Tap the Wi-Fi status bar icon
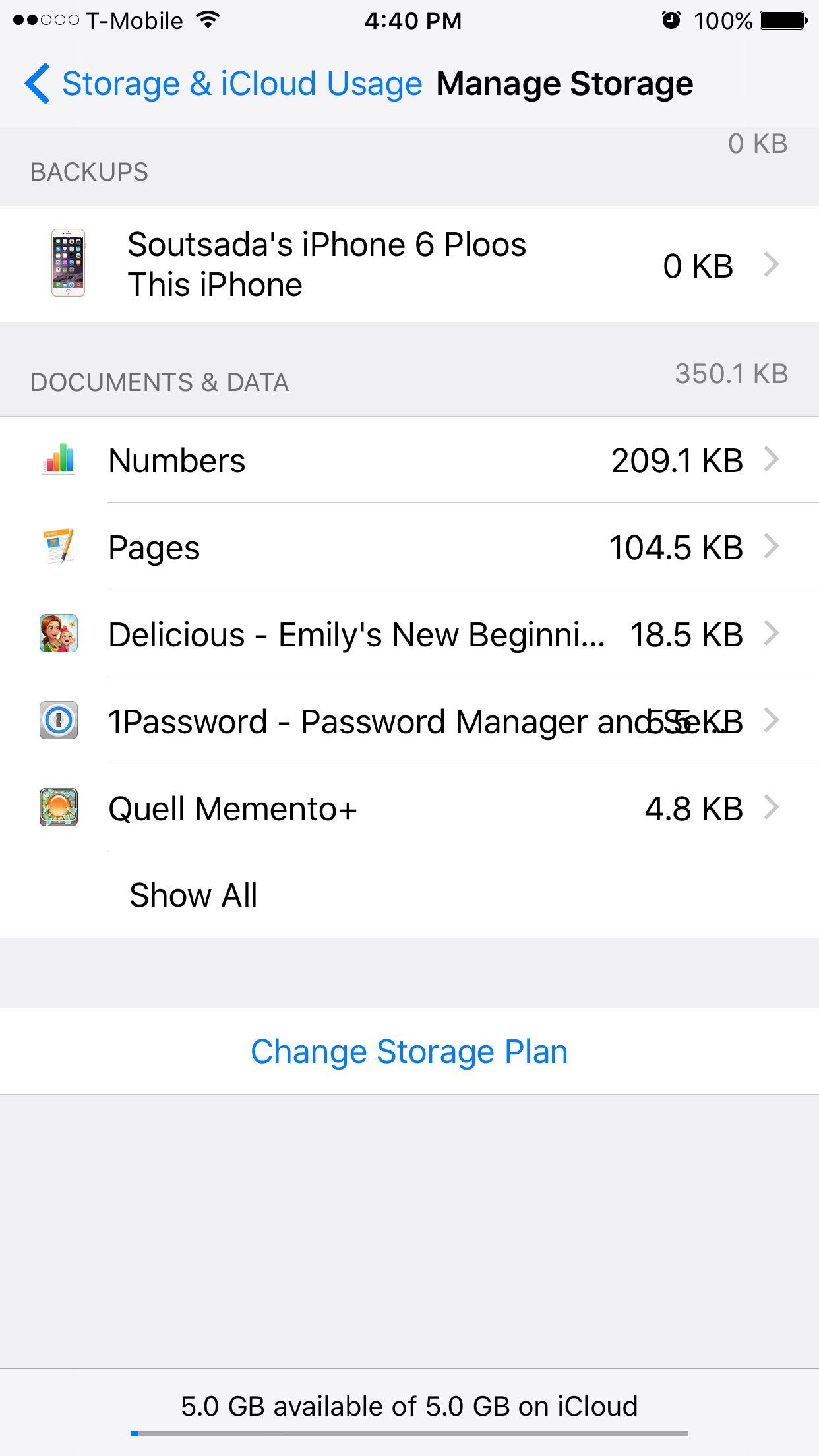 [x=208, y=20]
